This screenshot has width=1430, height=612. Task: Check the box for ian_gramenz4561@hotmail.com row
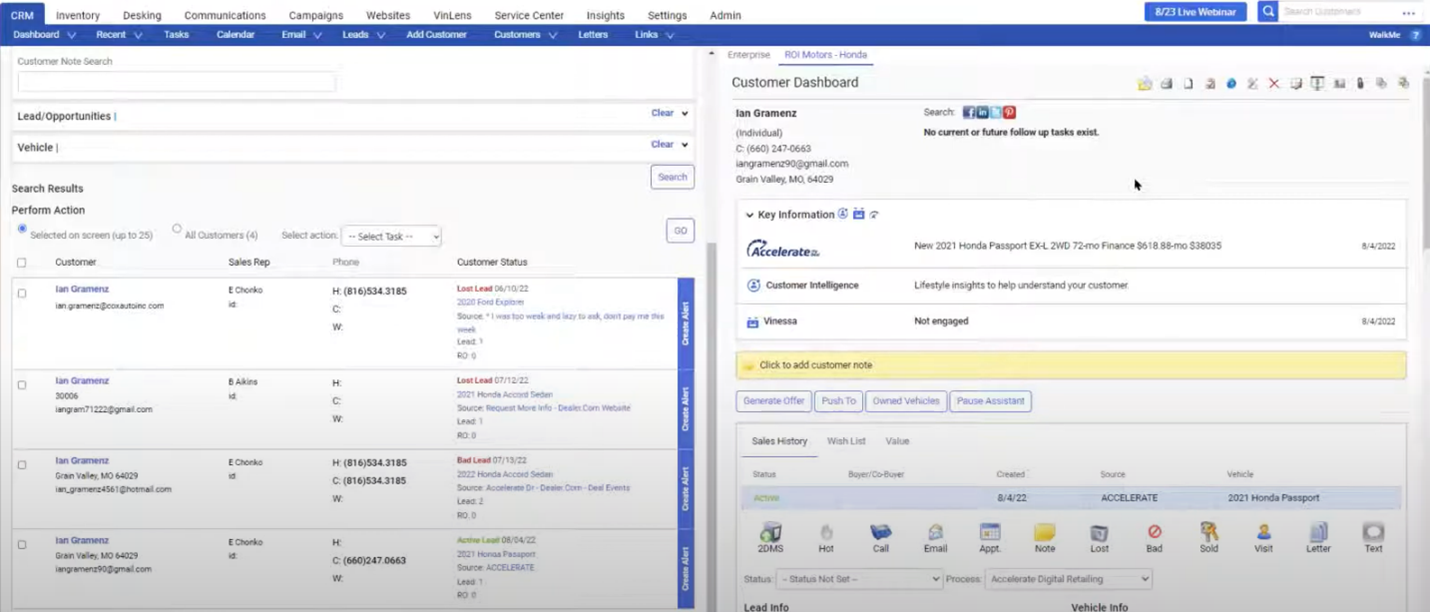point(22,465)
